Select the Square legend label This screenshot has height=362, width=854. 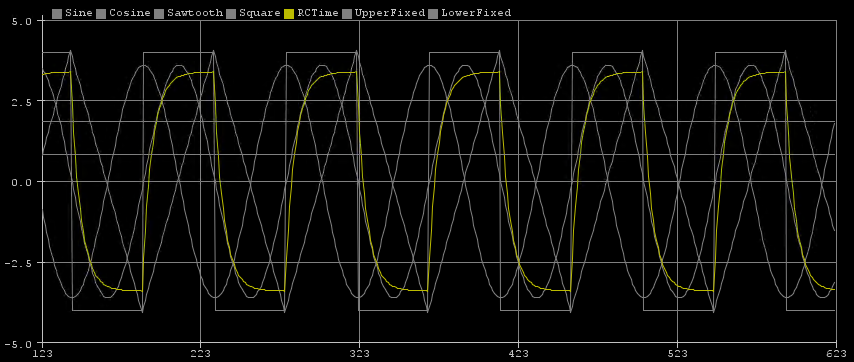coord(259,13)
